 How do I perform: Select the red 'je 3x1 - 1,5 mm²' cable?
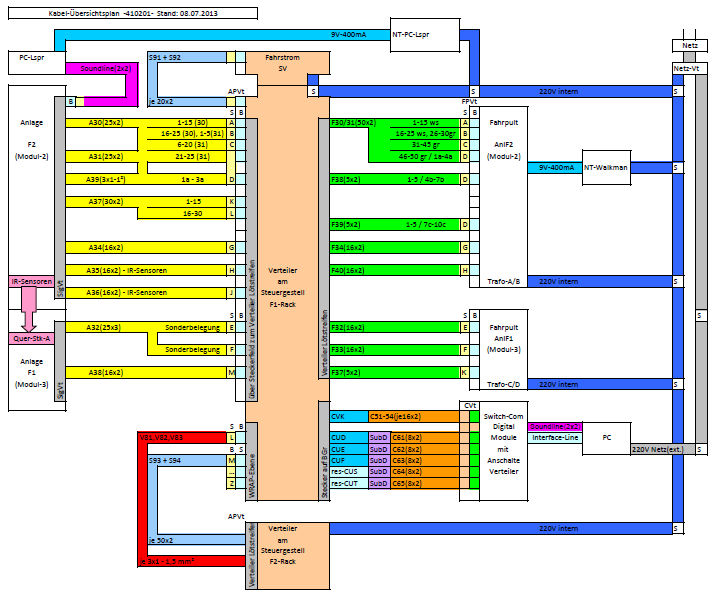[191, 561]
